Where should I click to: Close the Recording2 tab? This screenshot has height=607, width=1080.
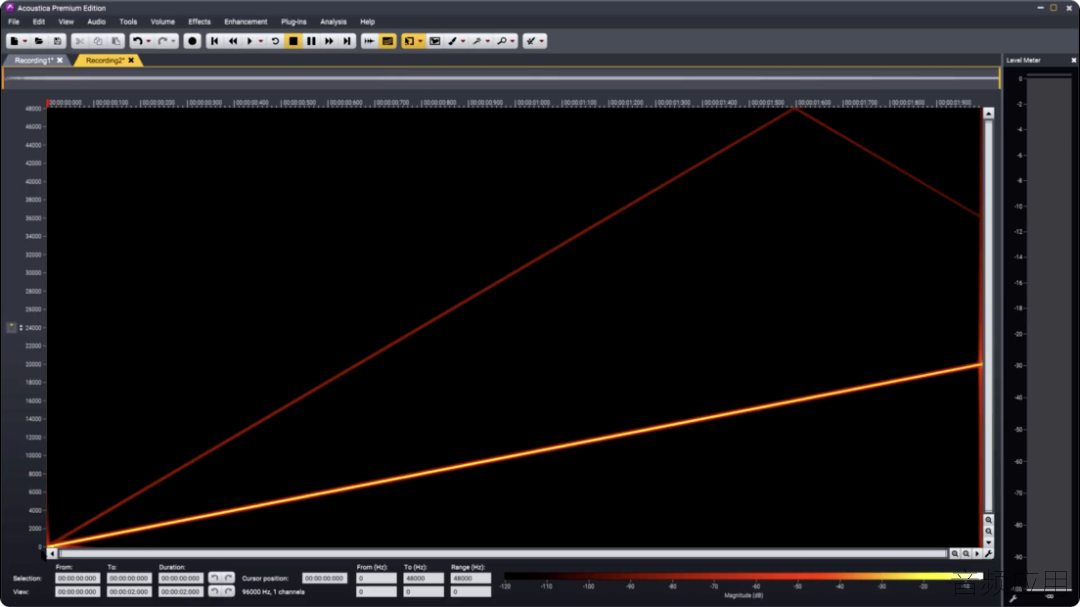(131, 61)
